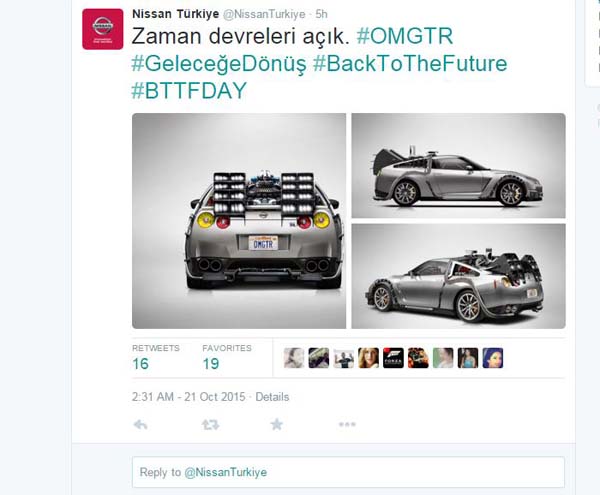Open the three-dot more options icon
Screen dimensions: 600x495
(347, 424)
